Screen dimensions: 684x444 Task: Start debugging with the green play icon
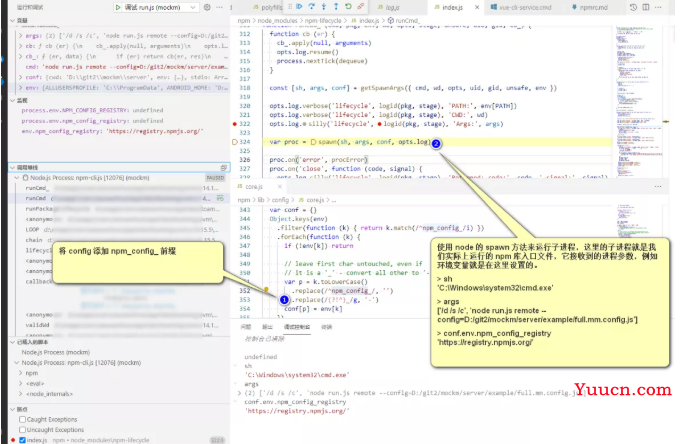118,7
